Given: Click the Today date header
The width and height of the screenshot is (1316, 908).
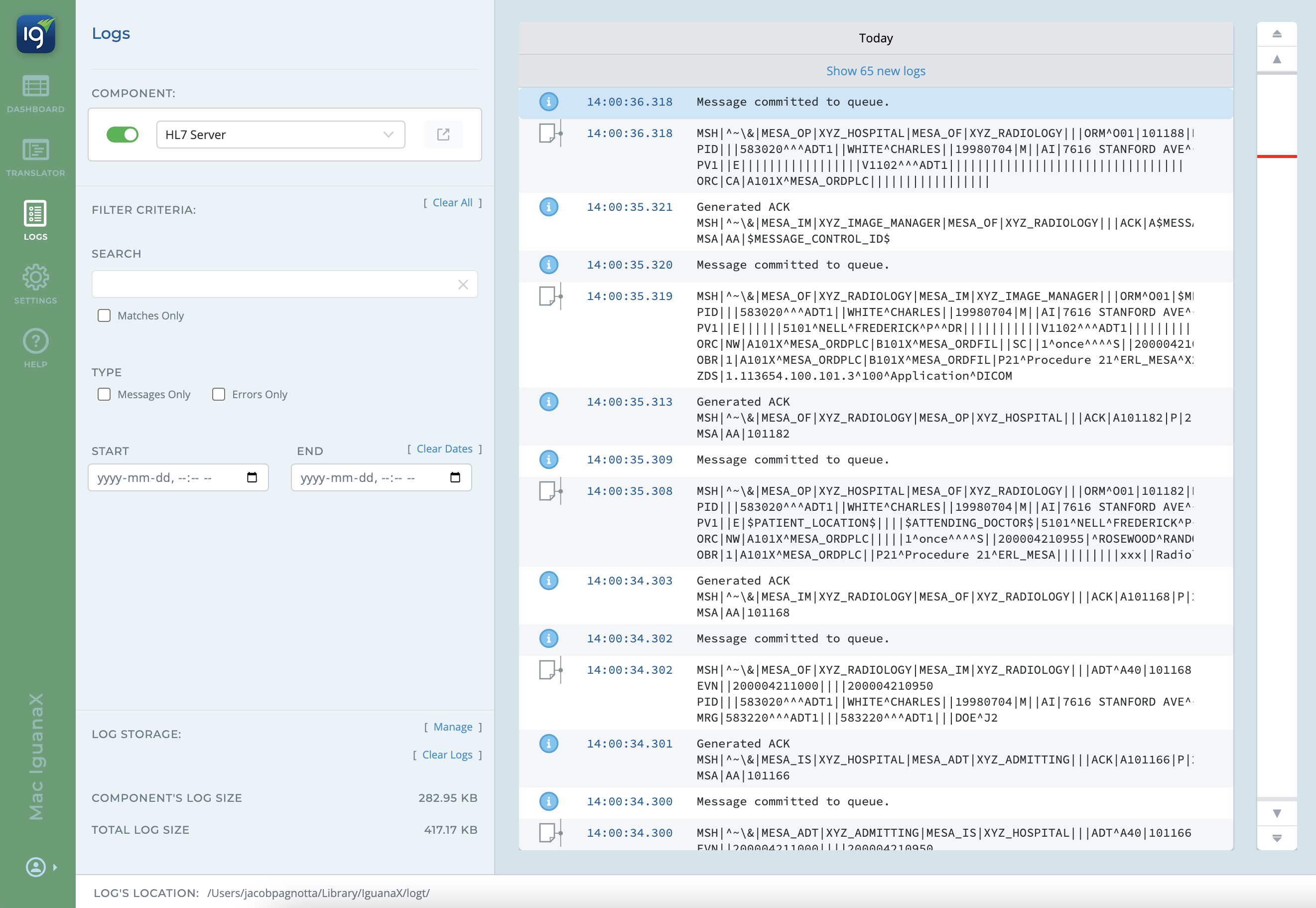Looking at the screenshot, I should click(x=876, y=39).
